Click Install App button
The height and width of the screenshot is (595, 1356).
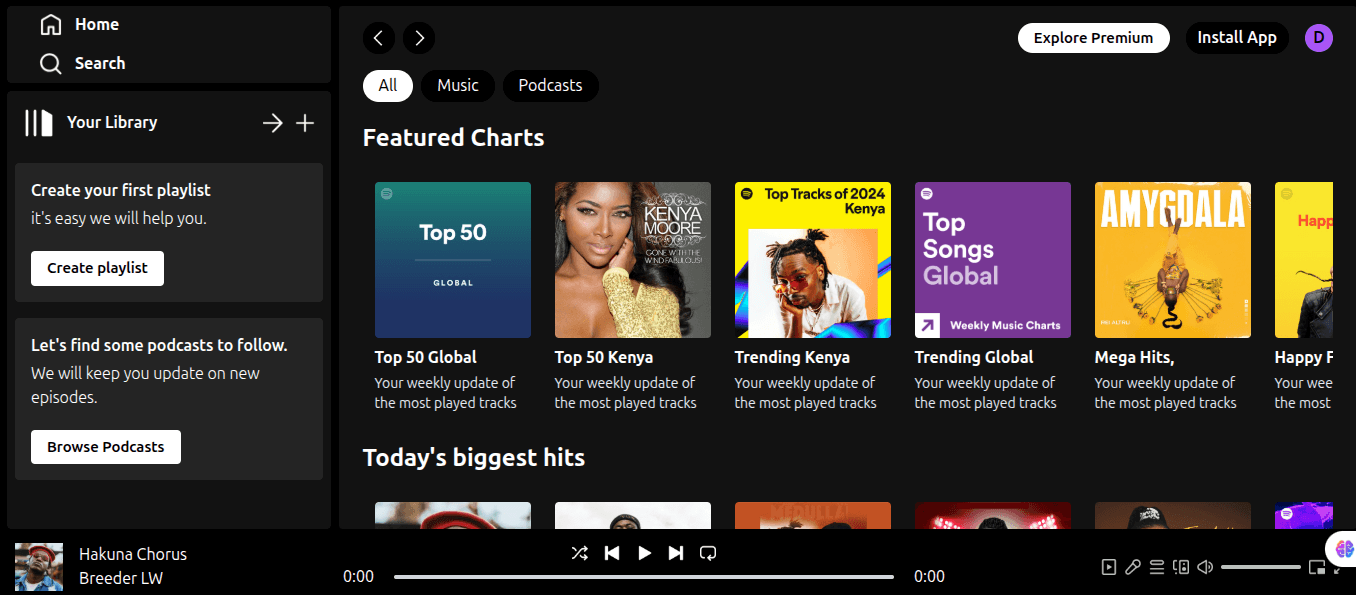click(x=1237, y=38)
